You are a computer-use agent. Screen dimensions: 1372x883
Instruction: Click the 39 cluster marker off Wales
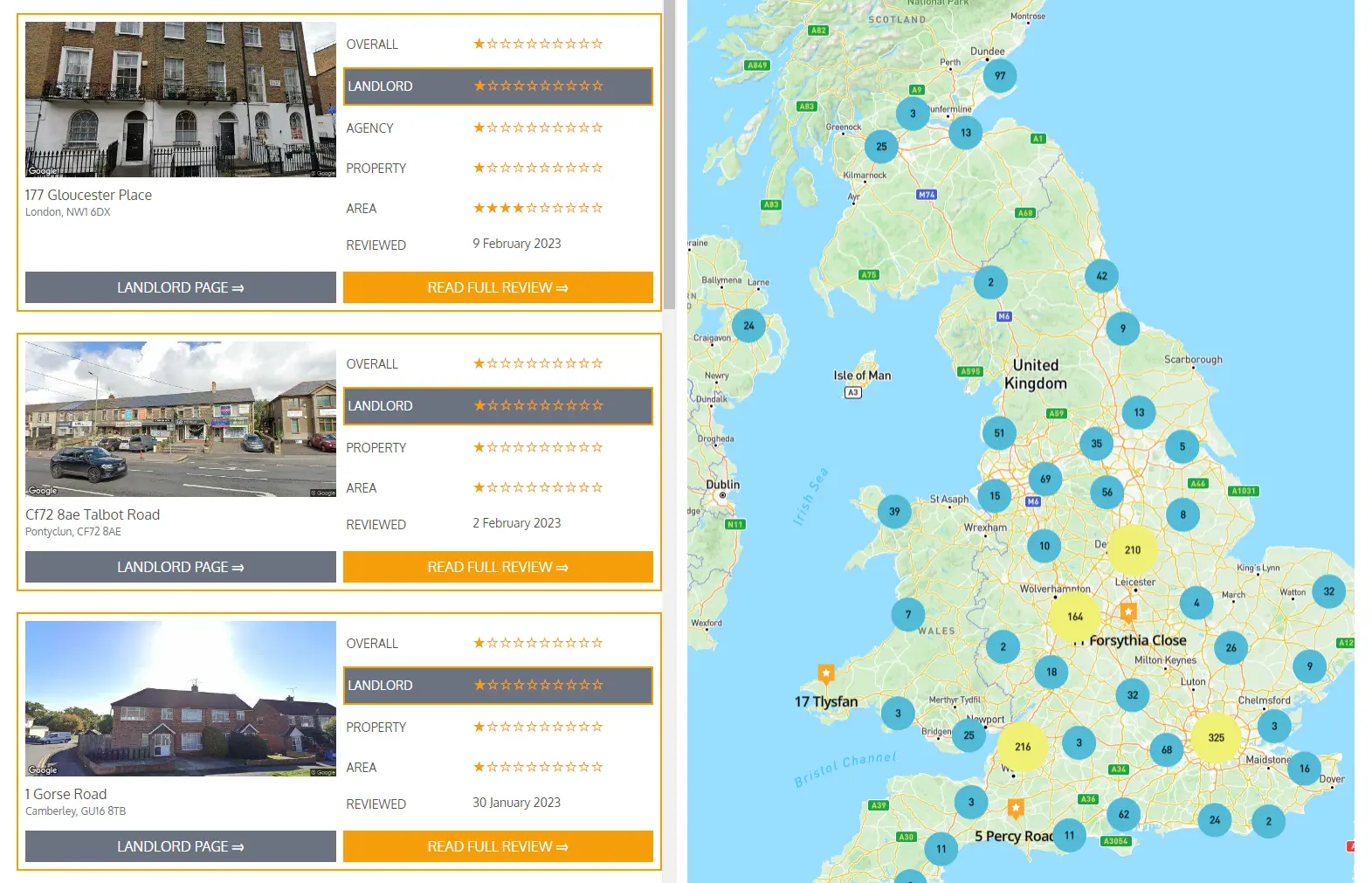(x=894, y=512)
